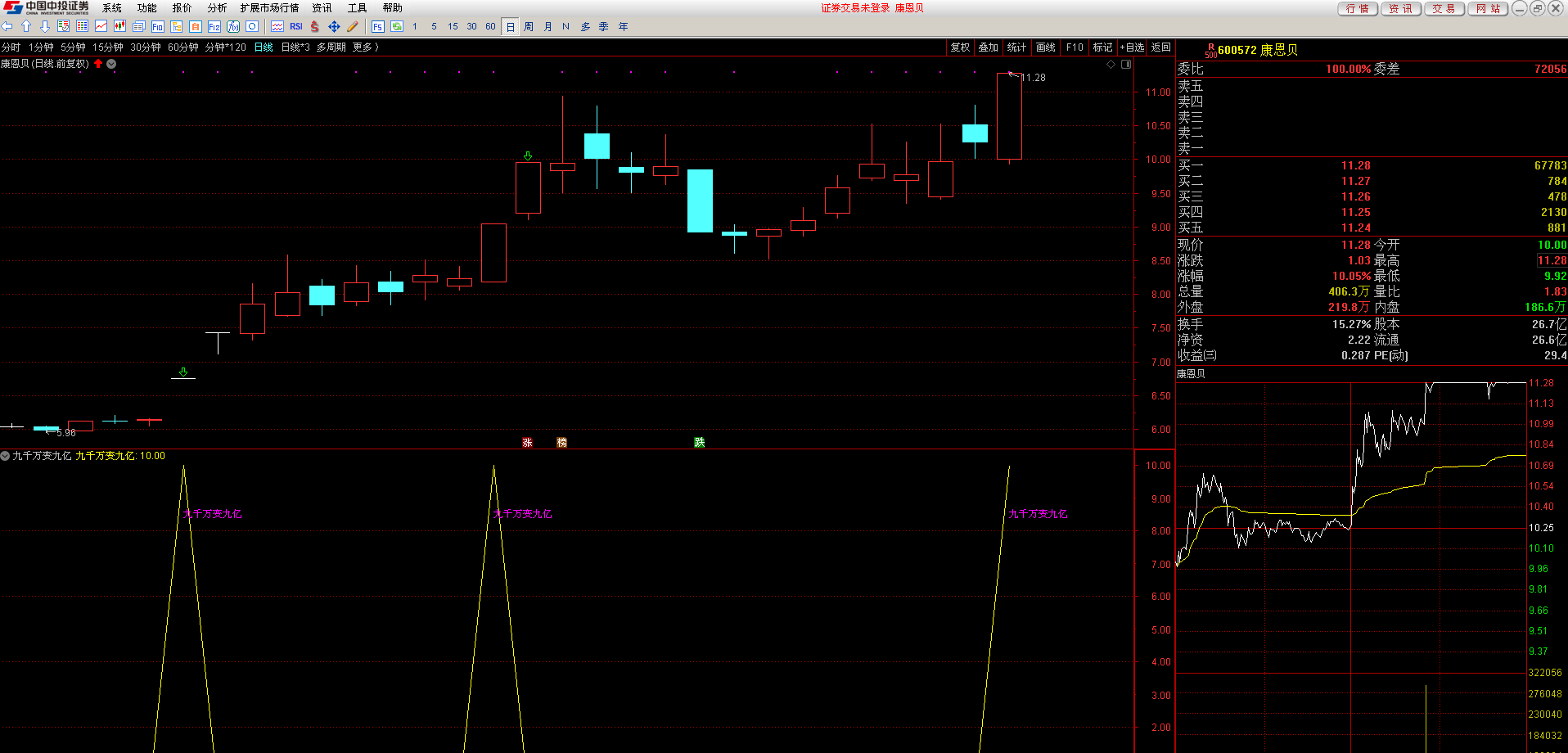Expand the 九千万变九亿 indicator dropdown
Viewport: 1568px width, 753px height.
pos(5,456)
